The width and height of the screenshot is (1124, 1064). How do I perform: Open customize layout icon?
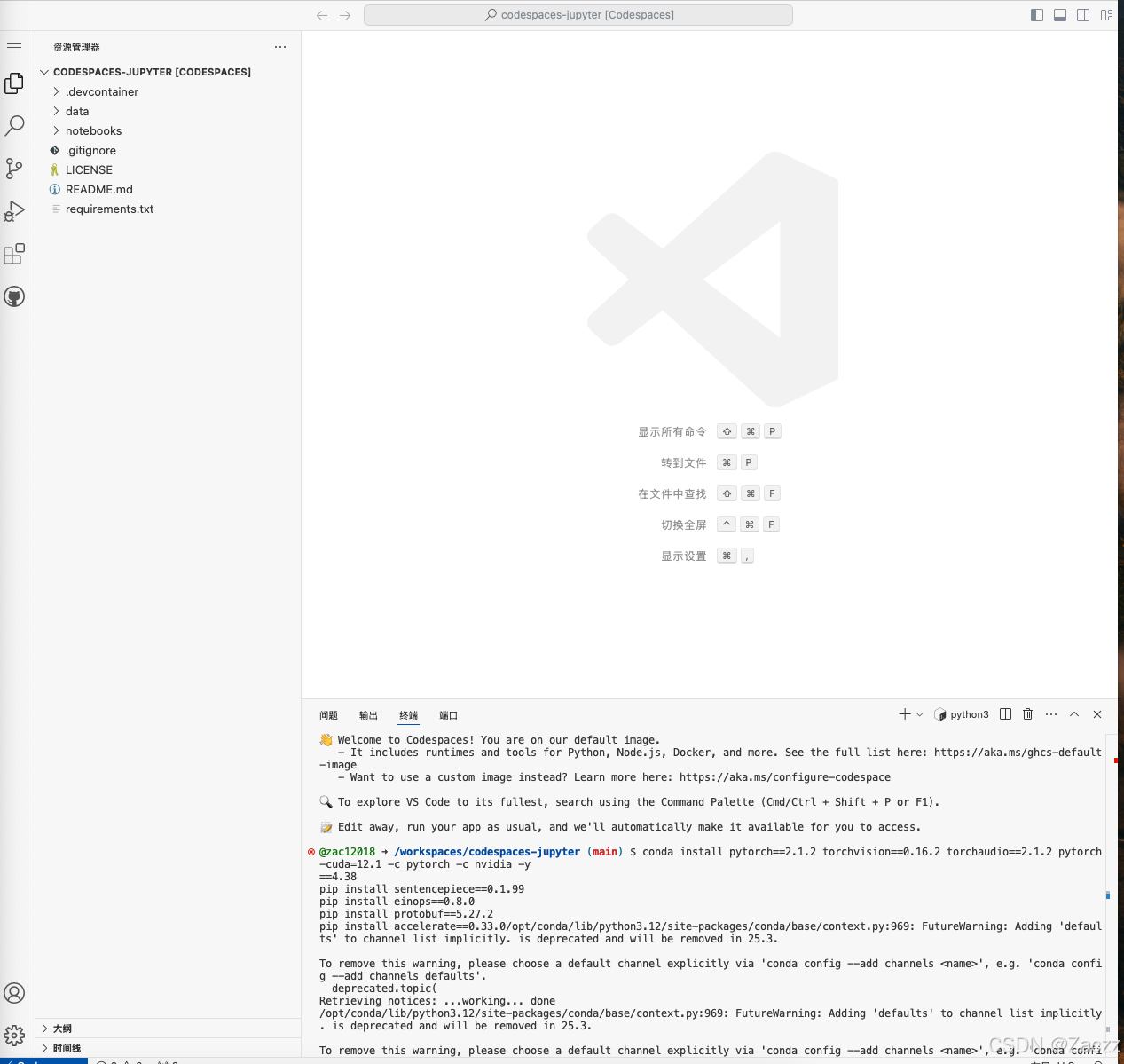pos(1106,15)
